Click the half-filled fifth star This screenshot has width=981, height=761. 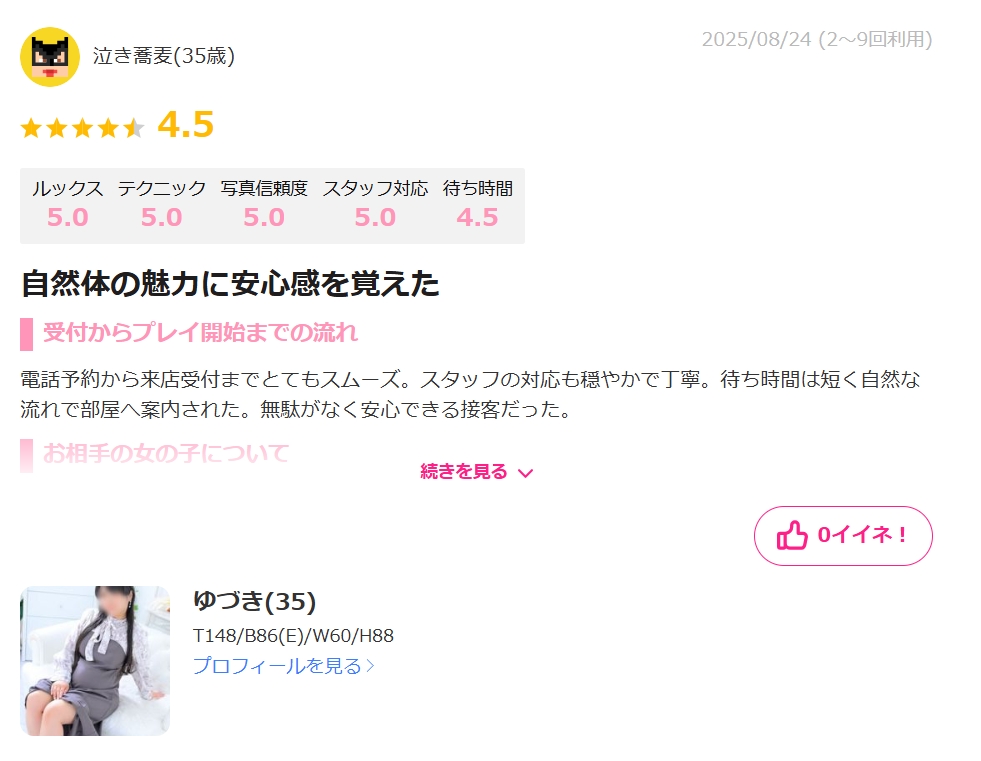pyautogui.click(x=134, y=128)
